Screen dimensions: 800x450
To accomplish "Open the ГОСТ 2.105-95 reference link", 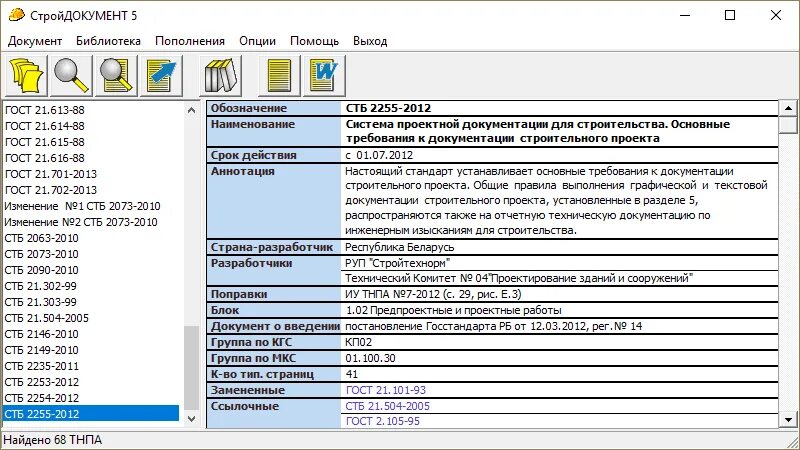I will point(383,421).
